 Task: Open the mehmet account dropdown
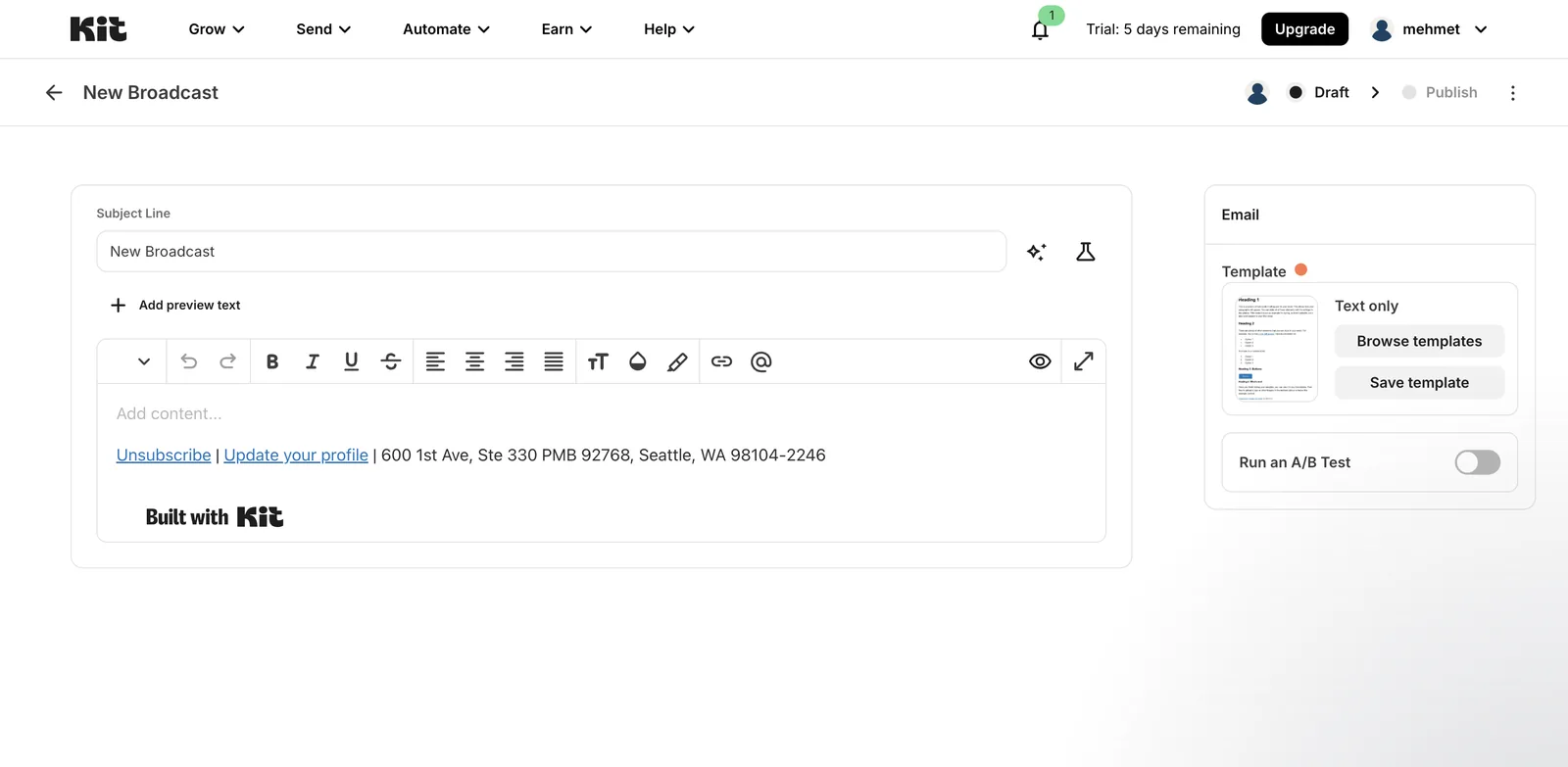pos(1430,29)
